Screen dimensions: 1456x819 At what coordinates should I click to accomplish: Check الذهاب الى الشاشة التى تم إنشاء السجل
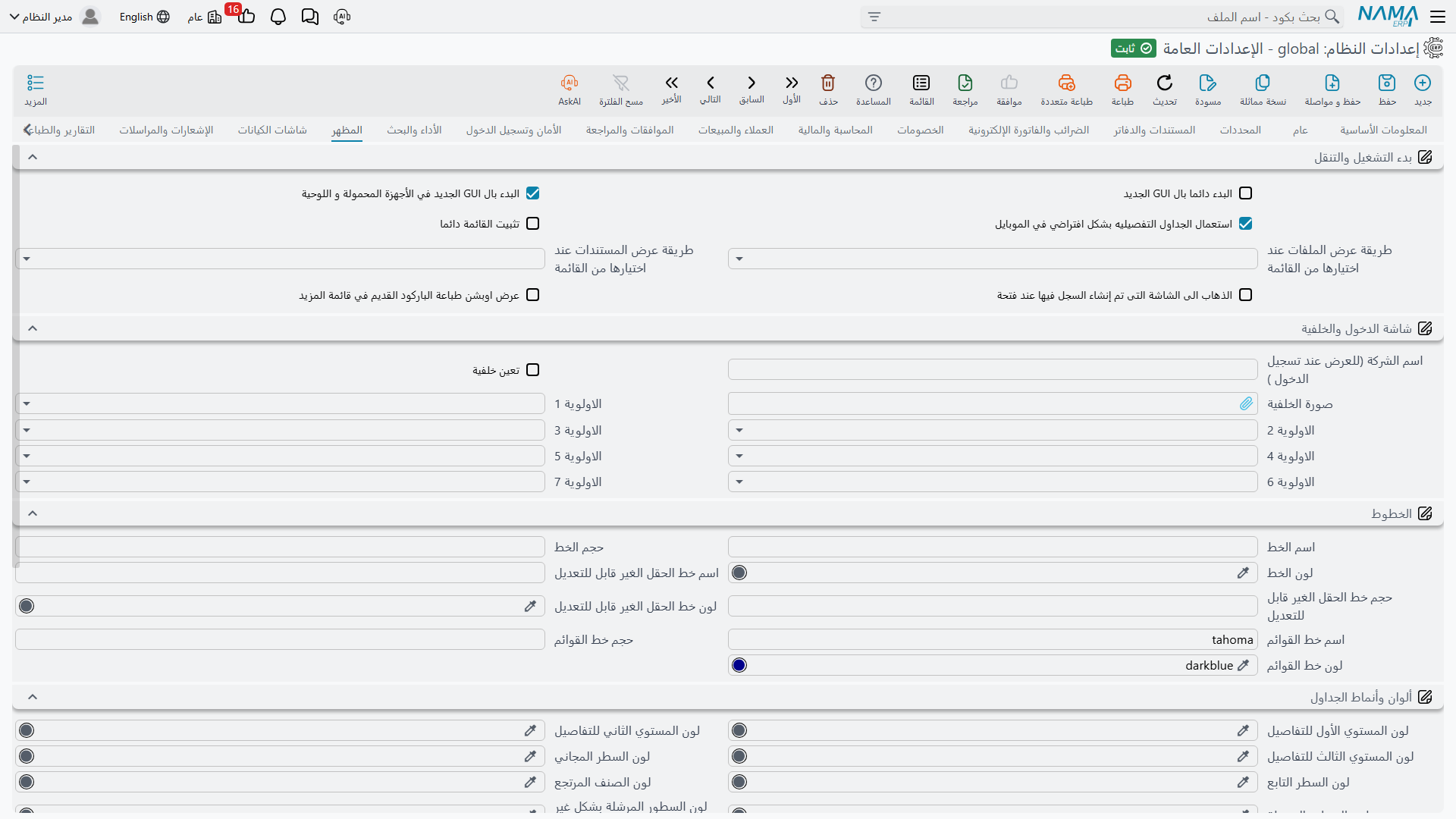[x=1245, y=295]
